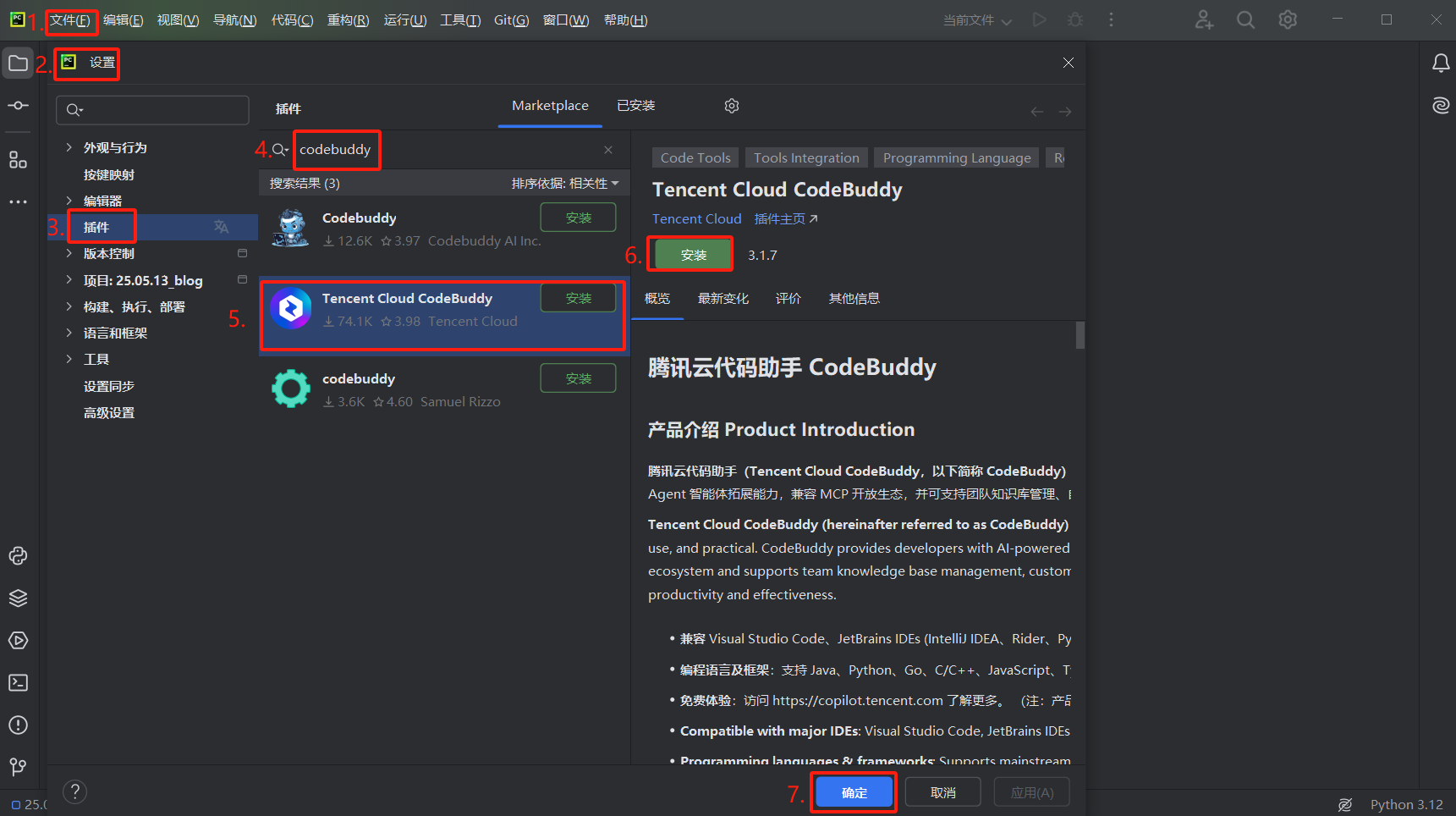Navigate back arrow in settings dialog

[x=1037, y=112]
